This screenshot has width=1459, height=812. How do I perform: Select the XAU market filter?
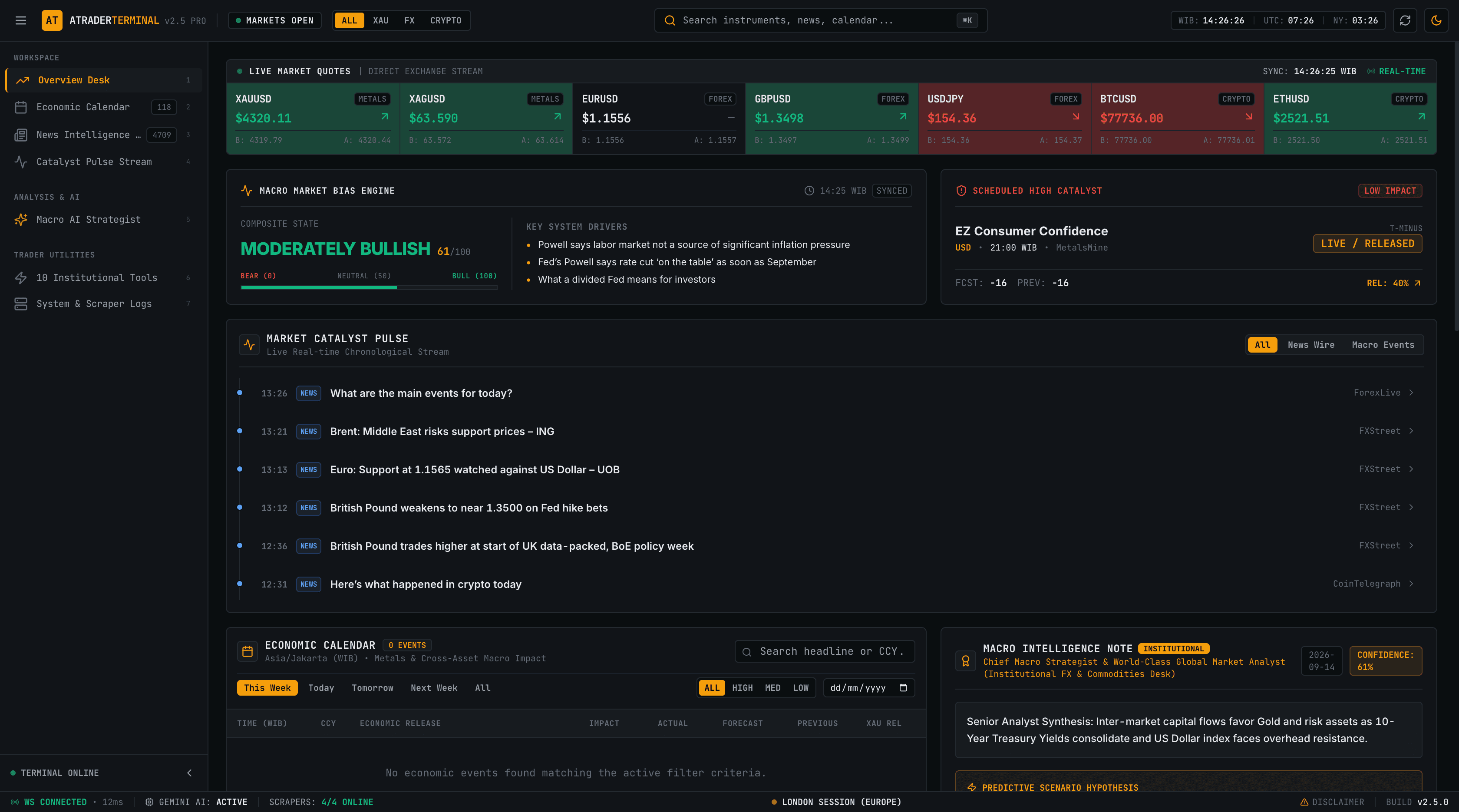click(381, 20)
